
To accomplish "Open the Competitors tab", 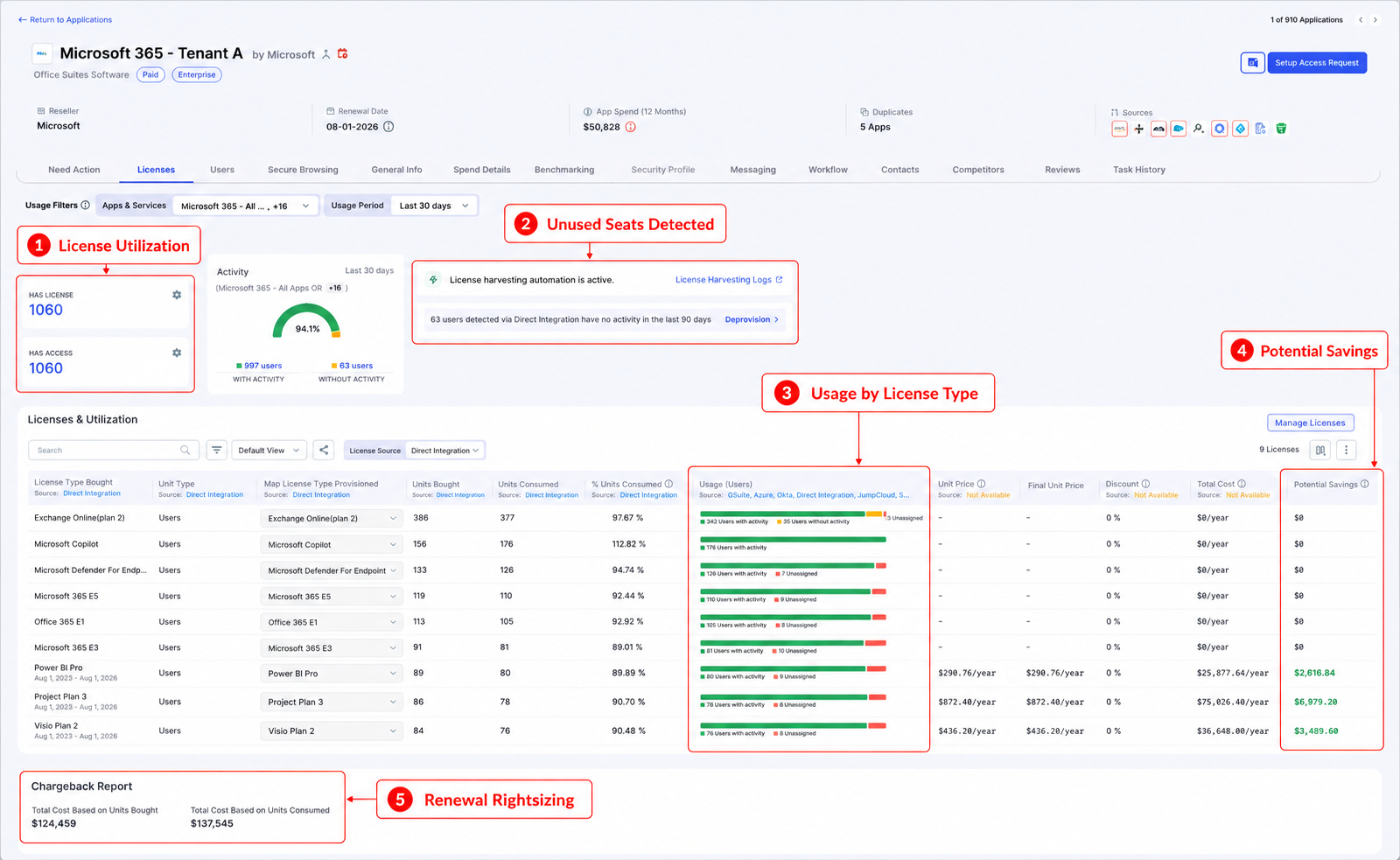I will (x=978, y=170).
